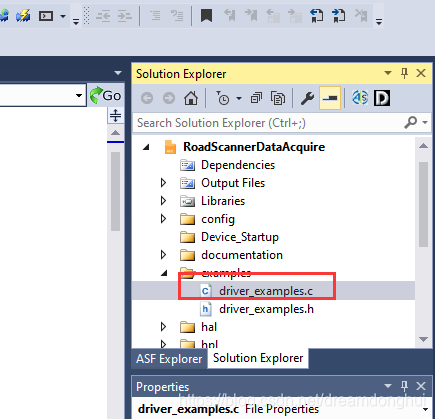Go to next bookmark icon
435x419 pixels.
pyautogui.click(x=251, y=15)
